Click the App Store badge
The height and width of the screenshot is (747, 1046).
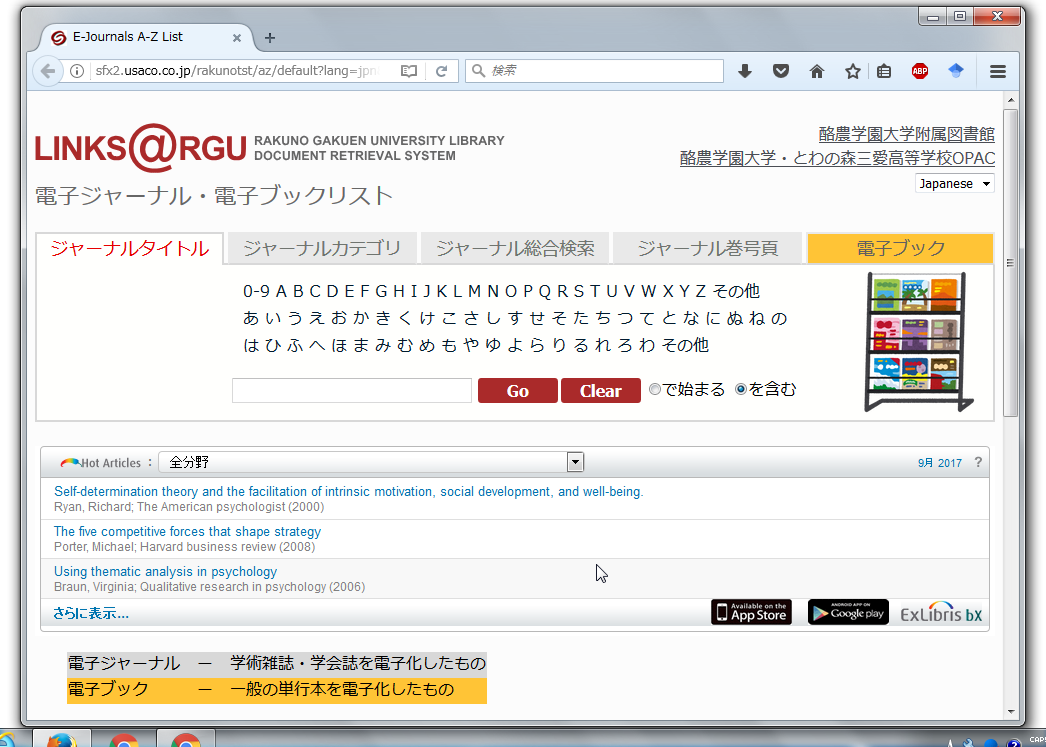pos(751,612)
